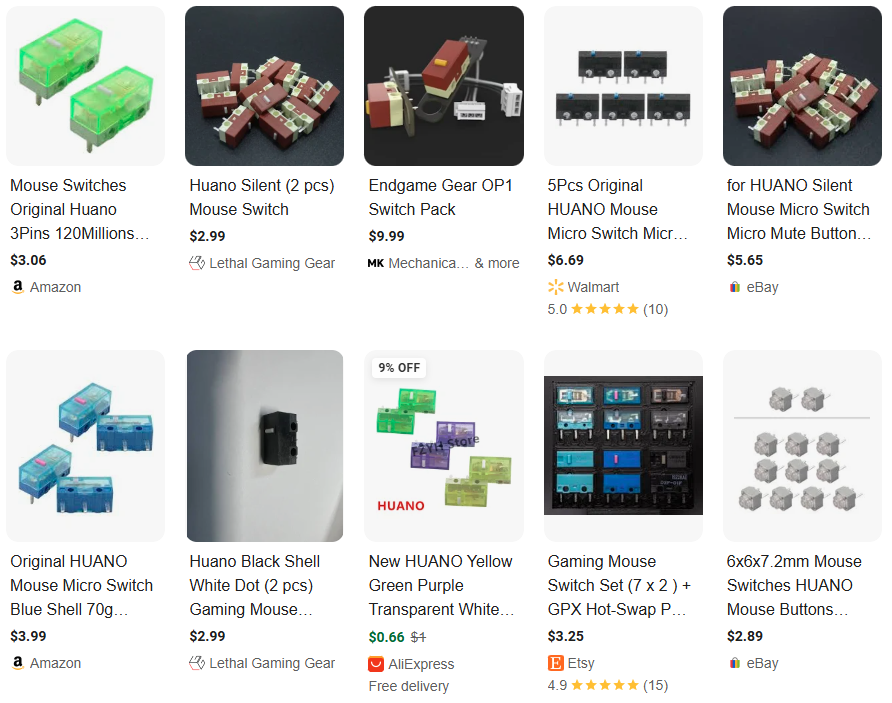Viewport: 892px width, 703px height.
Task: Open the Huano Black Shell product photo
Action: (x=265, y=445)
